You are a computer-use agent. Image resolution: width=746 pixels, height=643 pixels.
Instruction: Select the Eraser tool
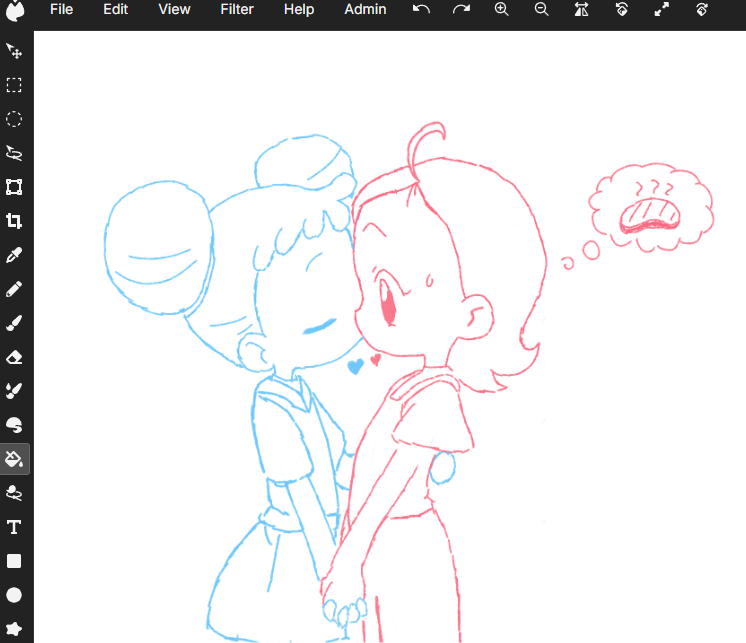click(x=14, y=357)
